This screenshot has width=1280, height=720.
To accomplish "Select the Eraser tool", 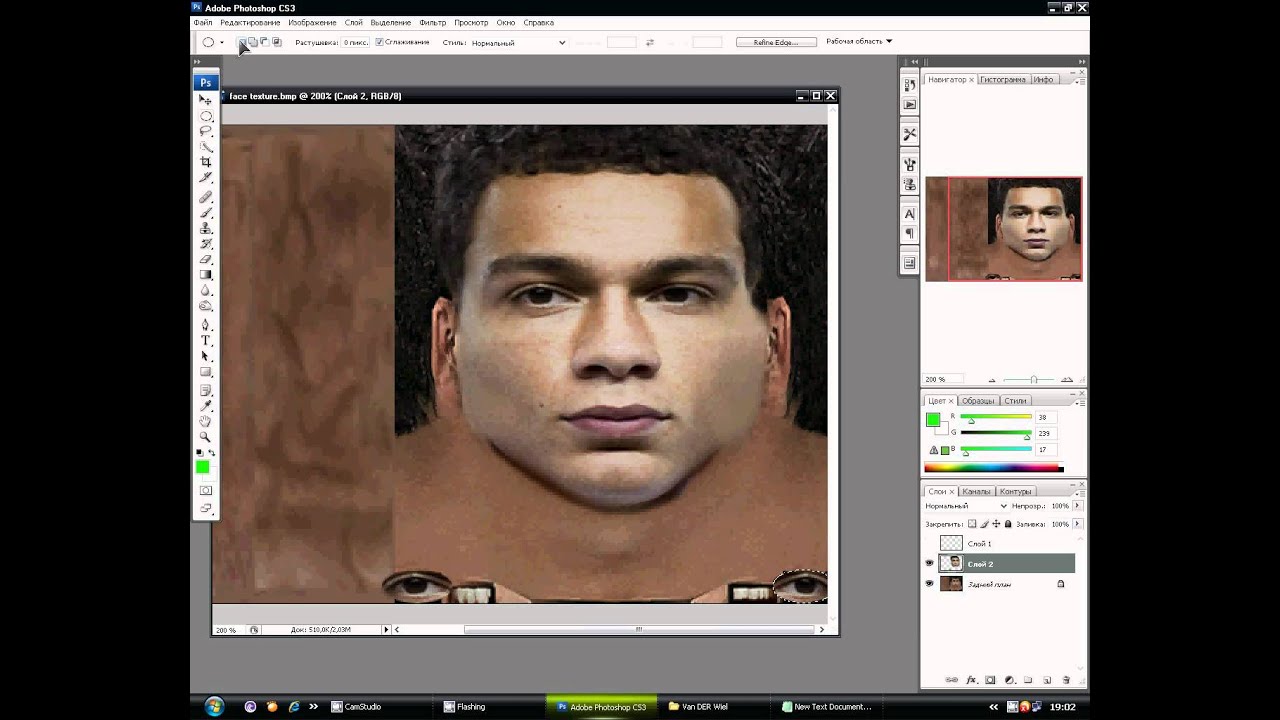I will coord(206,259).
